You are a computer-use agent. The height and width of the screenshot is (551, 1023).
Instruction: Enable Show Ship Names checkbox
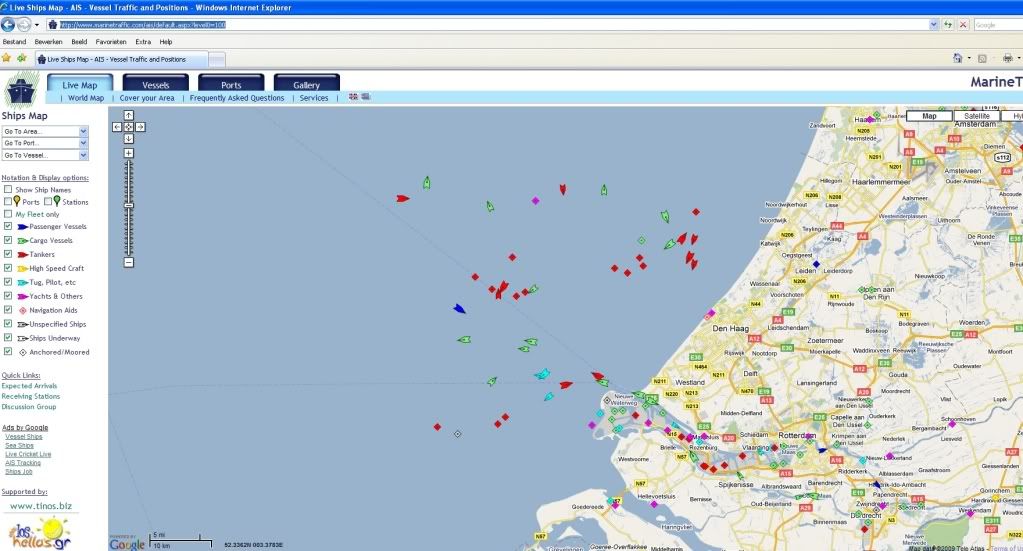pyautogui.click(x=8, y=189)
